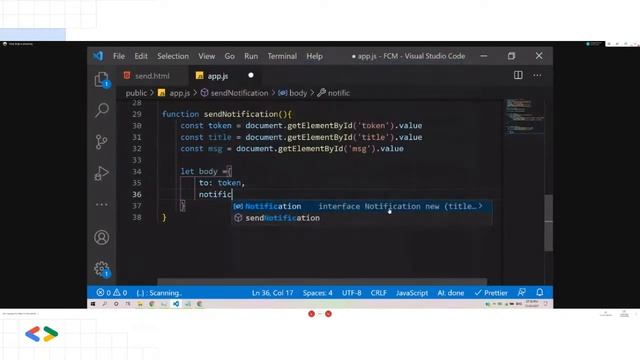Change file encoding UTF-8
The width and height of the screenshot is (640, 360).
tap(351, 293)
